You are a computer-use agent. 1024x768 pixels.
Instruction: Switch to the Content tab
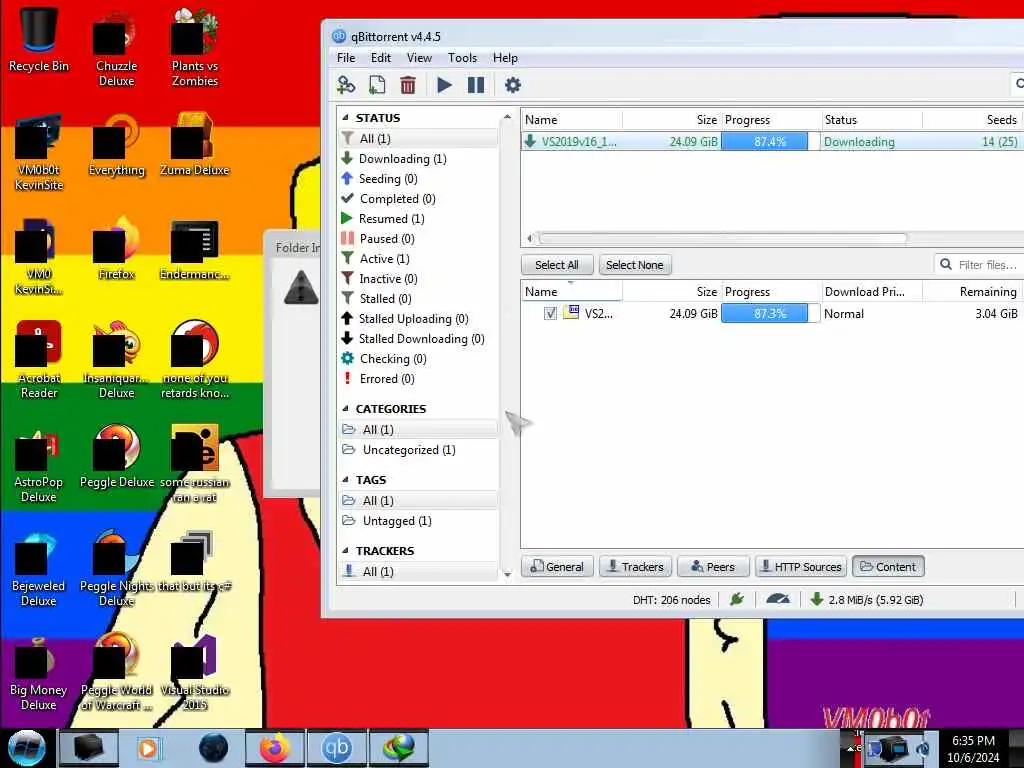[x=888, y=567]
